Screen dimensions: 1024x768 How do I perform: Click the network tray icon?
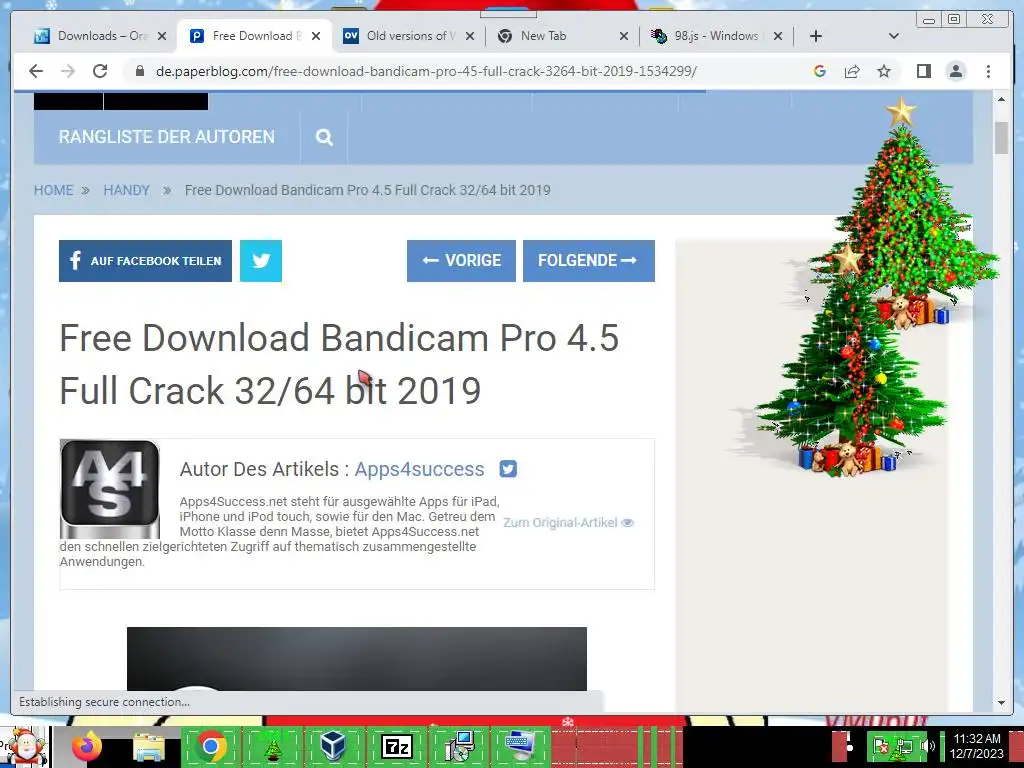tap(904, 746)
